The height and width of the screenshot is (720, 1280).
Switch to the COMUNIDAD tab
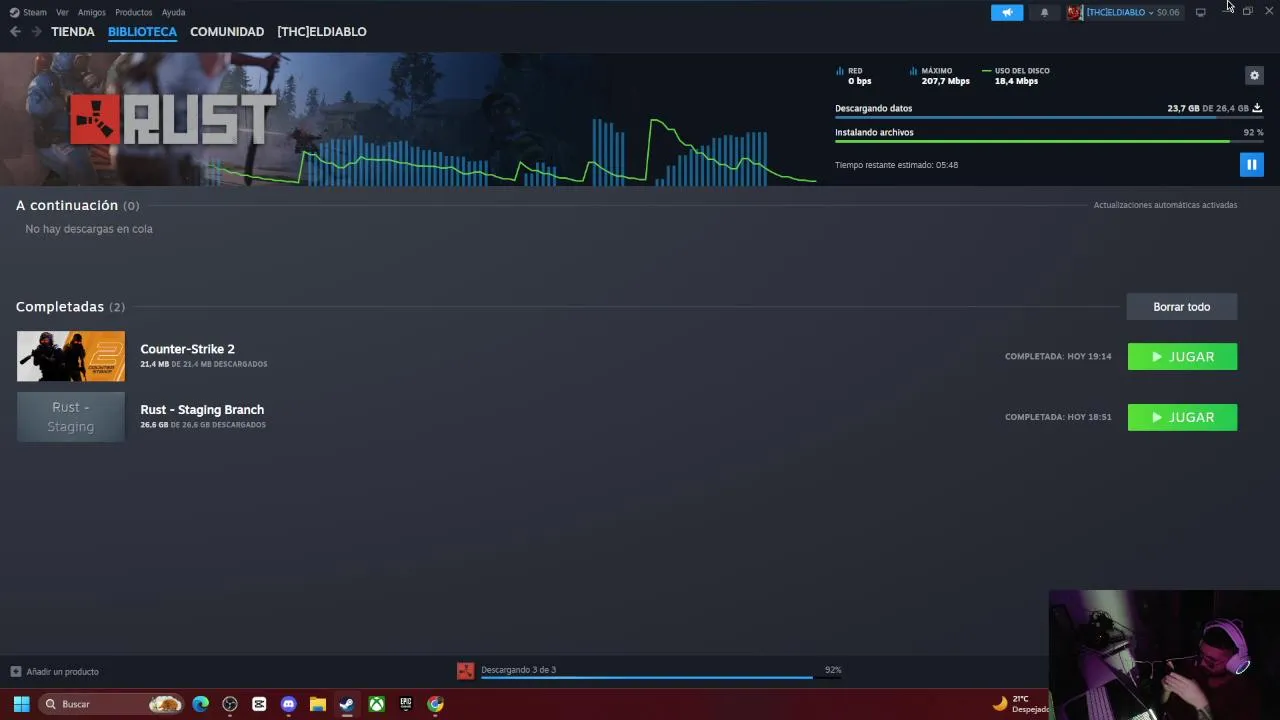pyautogui.click(x=227, y=32)
